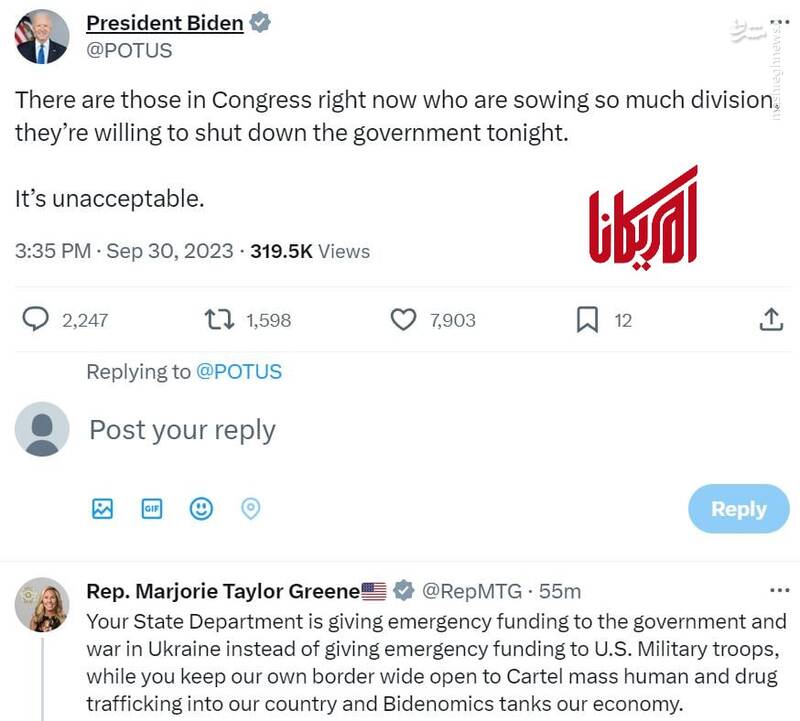Viewport: 800px width, 721px height.
Task: Bookmark this post
Action: click(x=587, y=319)
